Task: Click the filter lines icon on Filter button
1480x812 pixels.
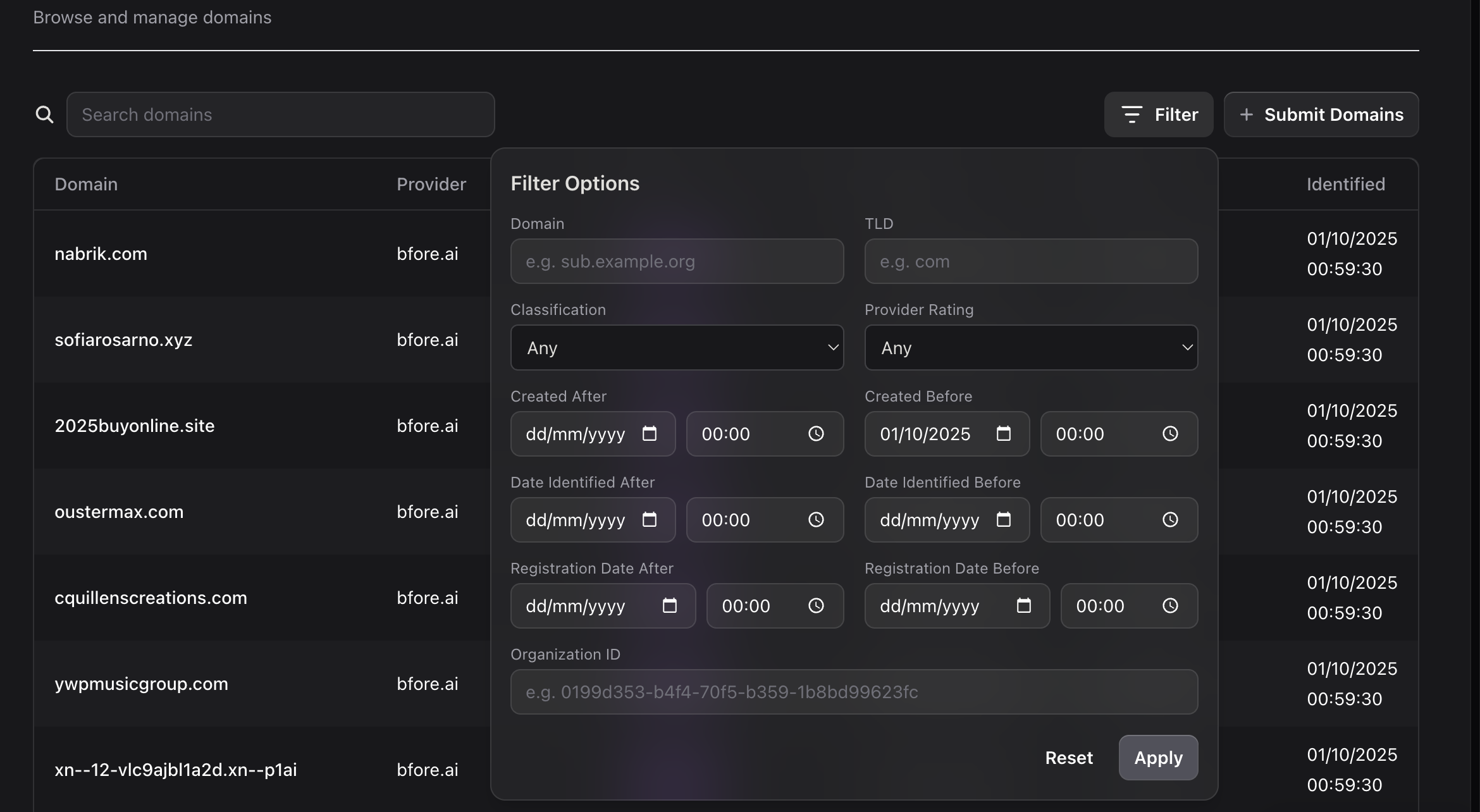Action: (x=1133, y=114)
